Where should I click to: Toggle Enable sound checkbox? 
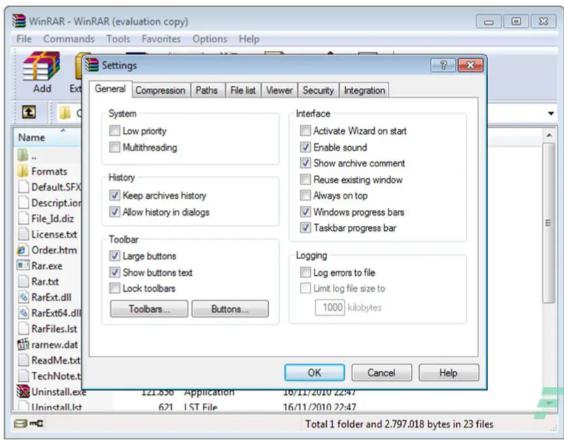305,147
